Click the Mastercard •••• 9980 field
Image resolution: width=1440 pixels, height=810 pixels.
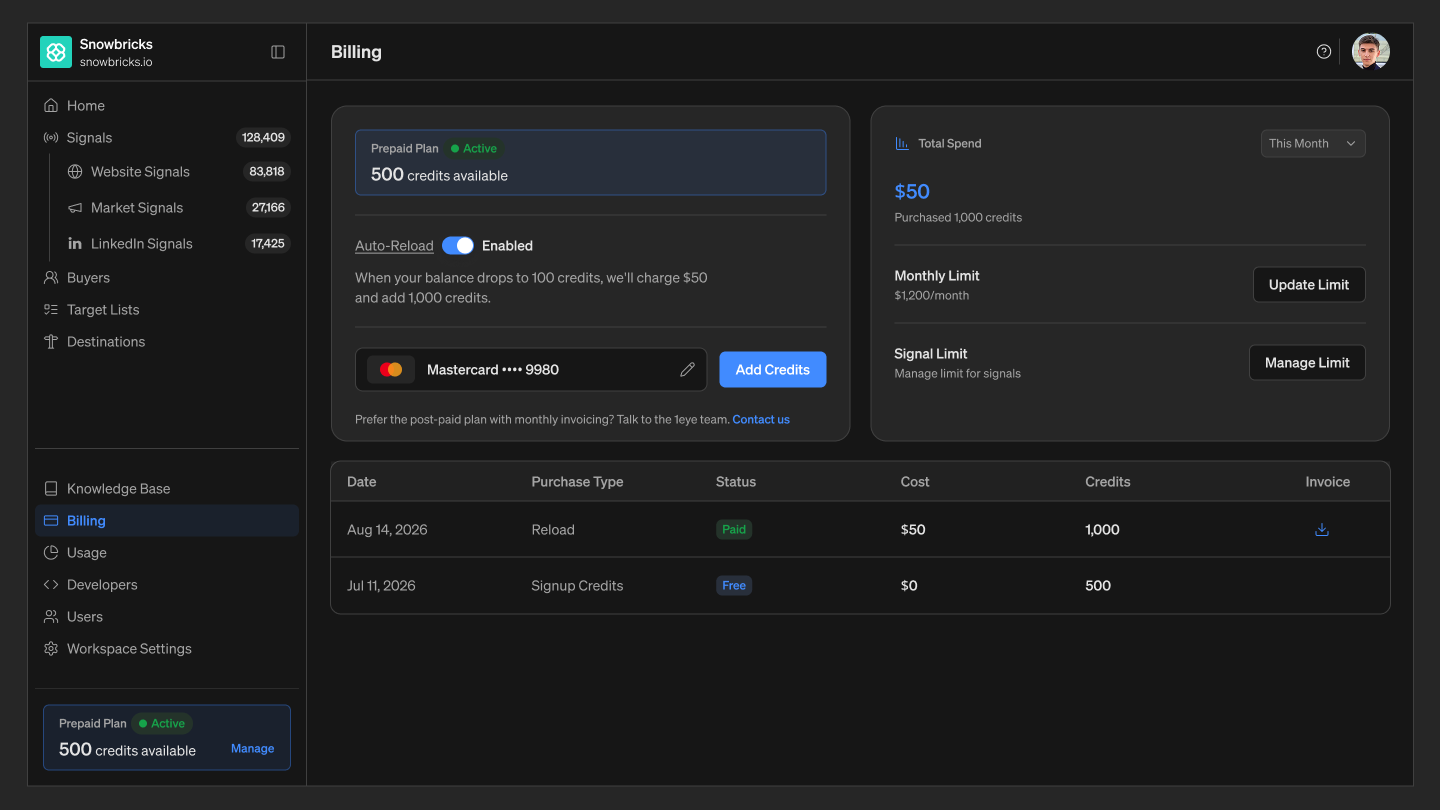(531, 370)
